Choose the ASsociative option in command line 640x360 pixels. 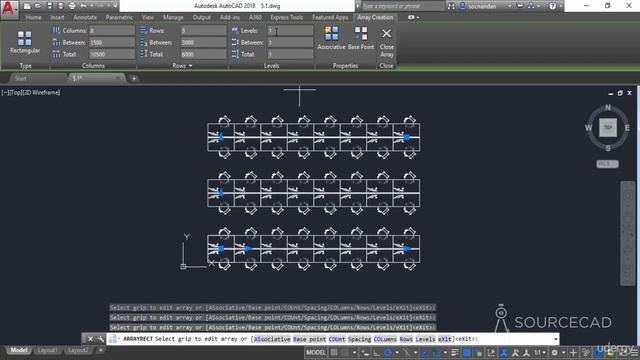[x=272, y=339]
